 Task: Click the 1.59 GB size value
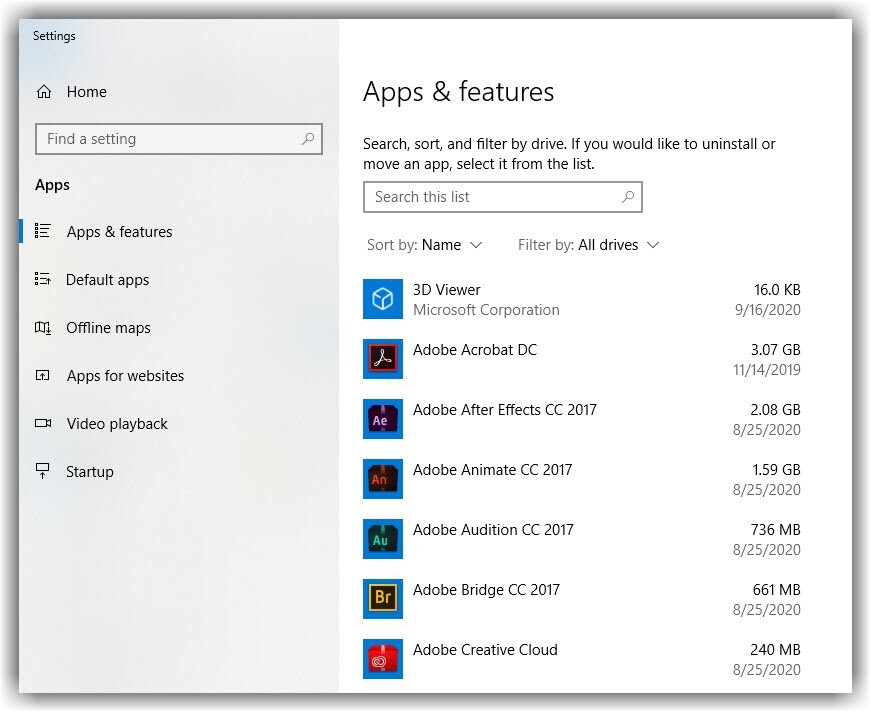click(x=777, y=469)
